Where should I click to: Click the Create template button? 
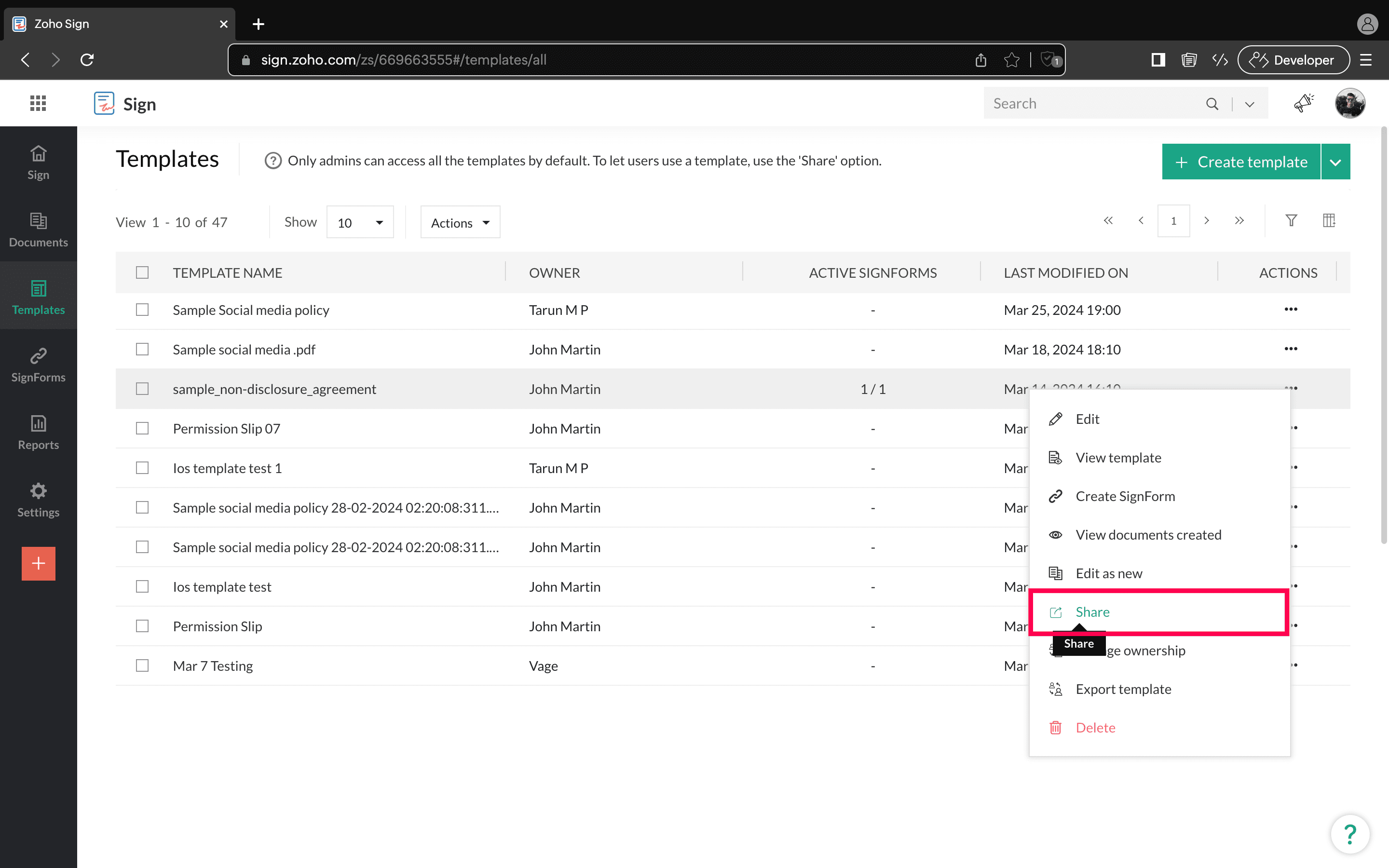[1241, 162]
